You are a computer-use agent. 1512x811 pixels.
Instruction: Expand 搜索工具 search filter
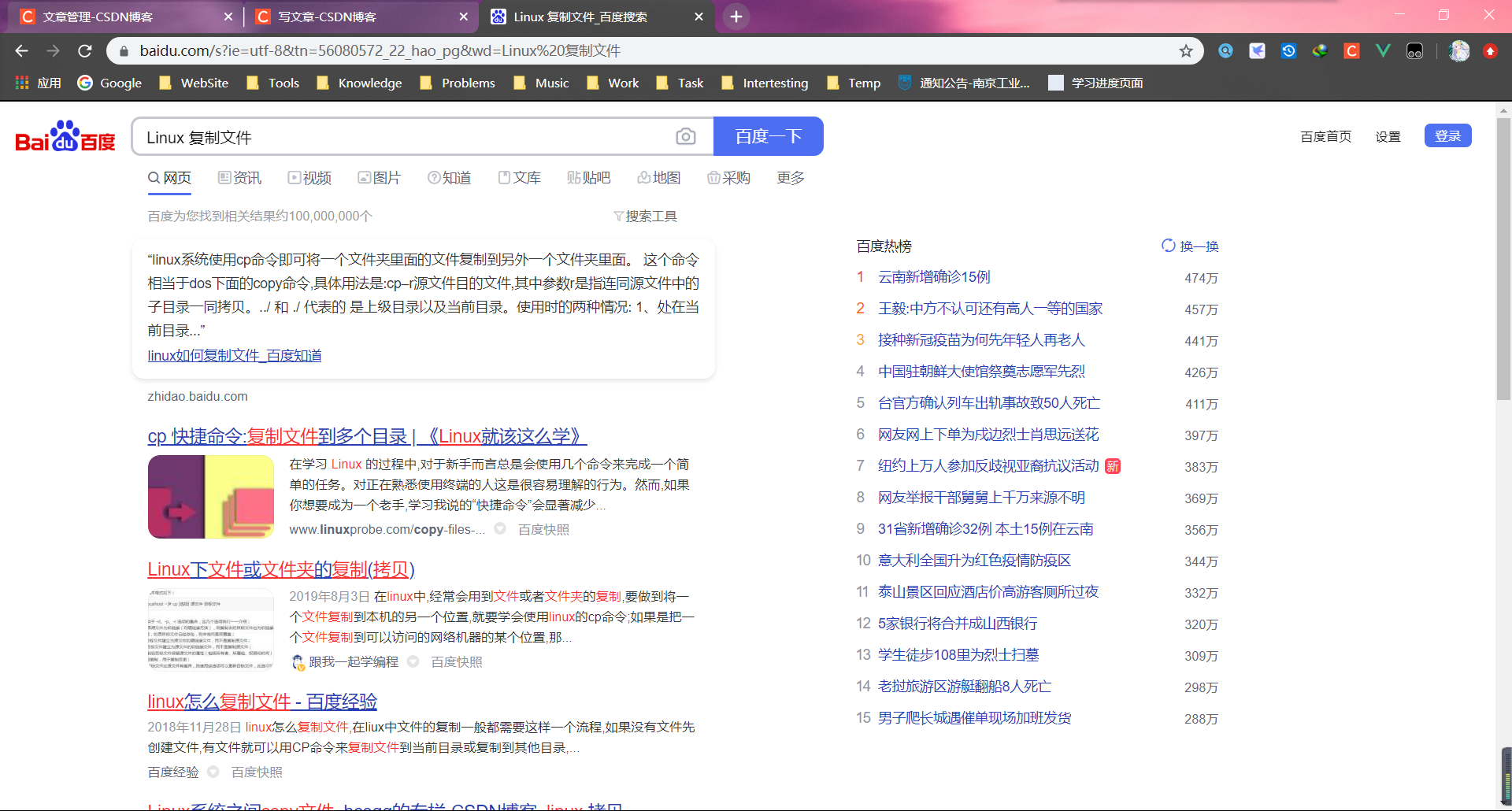pyautogui.click(x=645, y=216)
